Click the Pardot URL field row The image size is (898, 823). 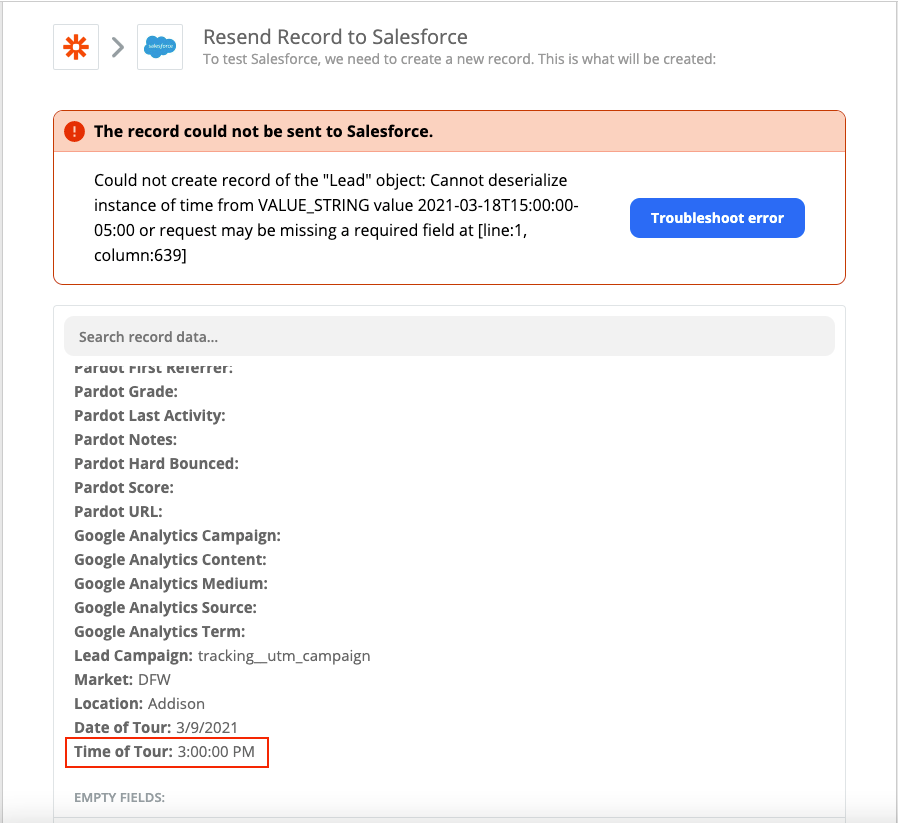[119, 512]
